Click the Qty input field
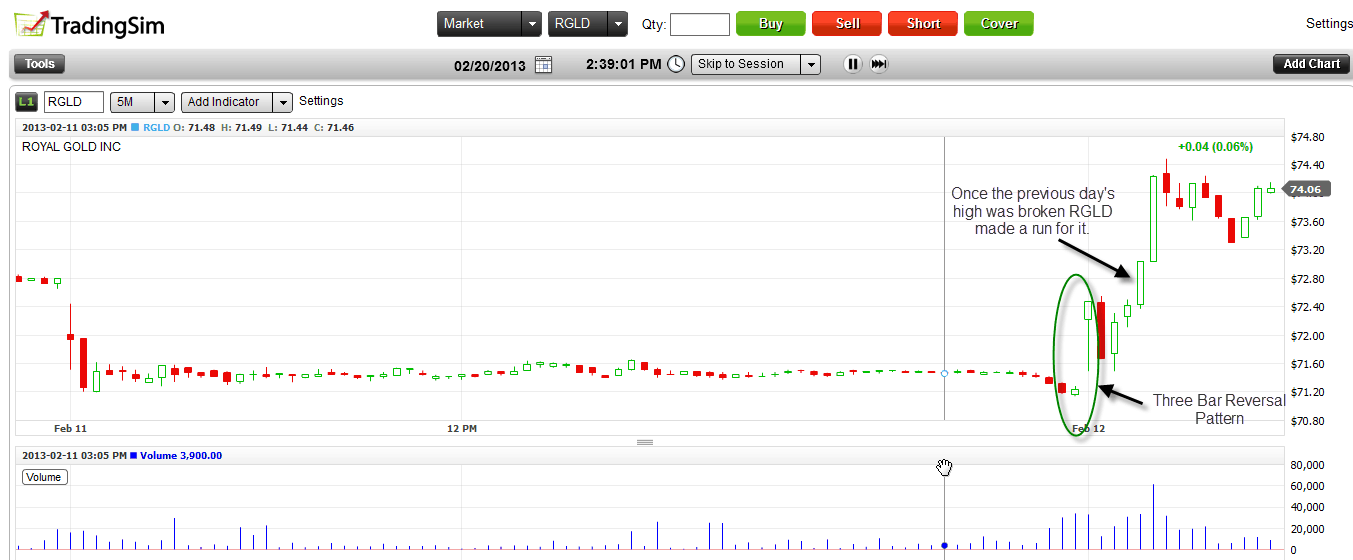The image size is (1353, 560). pyautogui.click(x=699, y=24)
